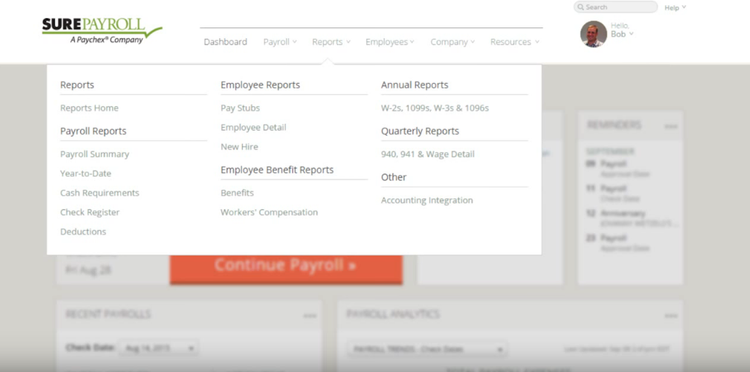
Task: Open the Company menu
Action: pos(452,42)
